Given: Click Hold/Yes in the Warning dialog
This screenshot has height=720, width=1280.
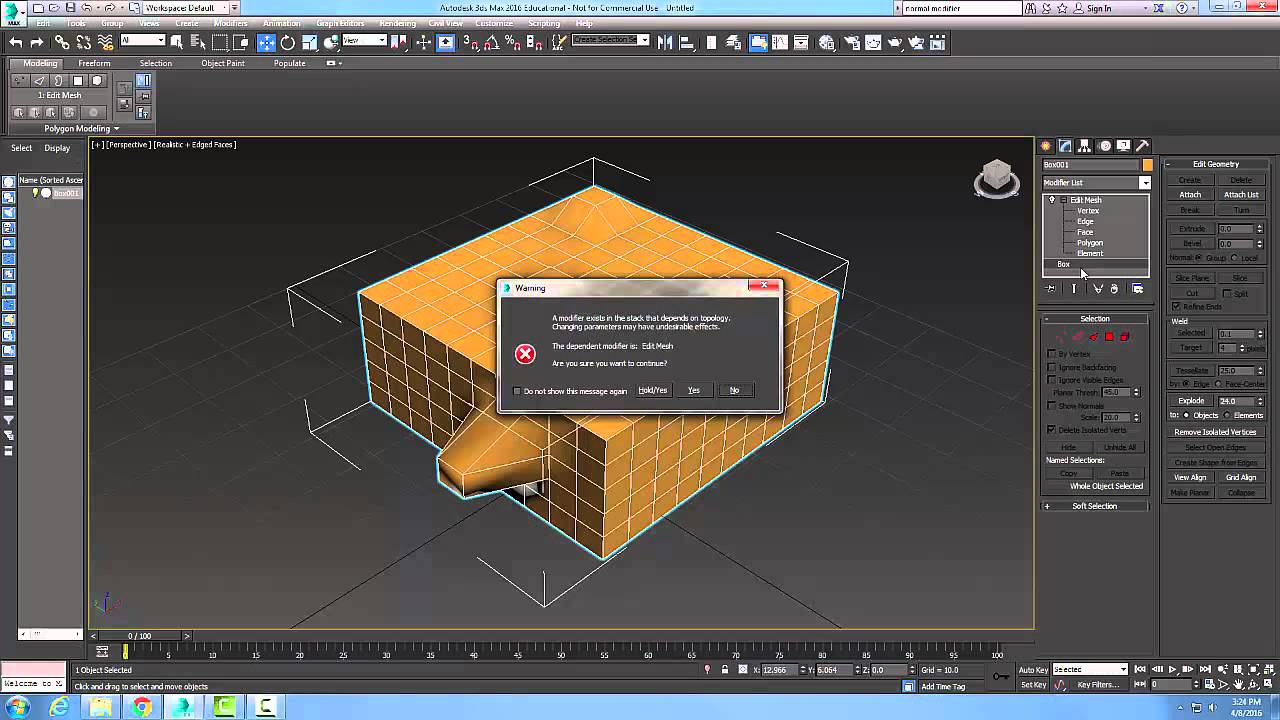Looking at the screenshot, I should pyautogui.click(x=652, y=390).
